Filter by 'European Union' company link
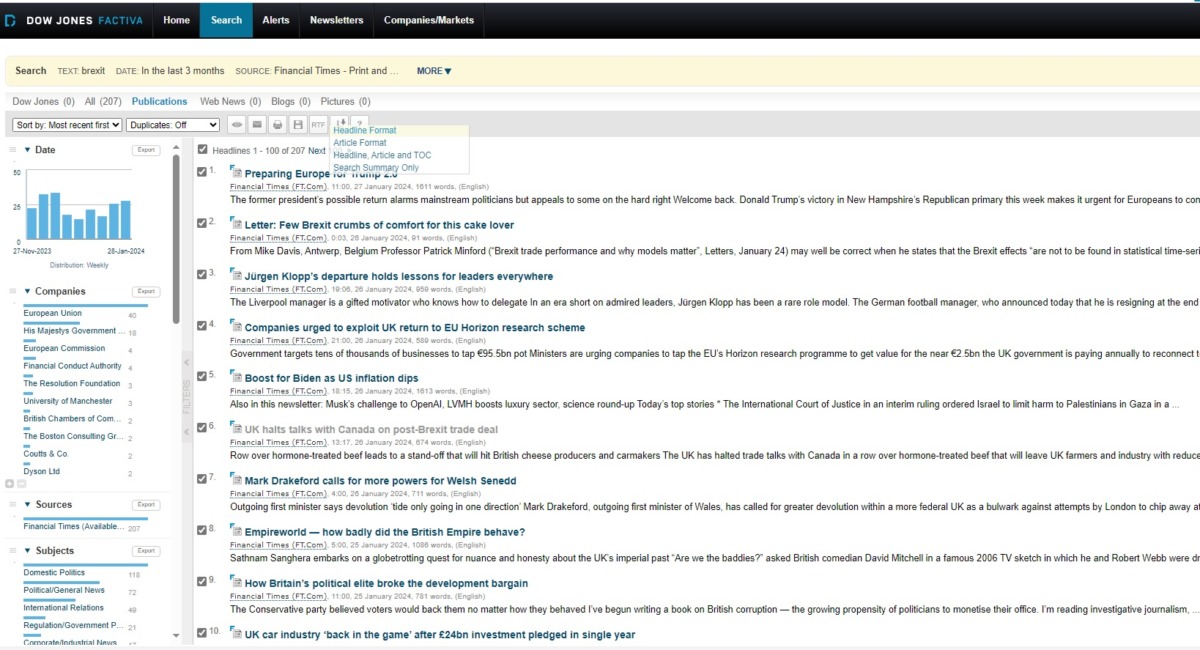This screenshot has height=650, width=1200. pyautogui.click(x=53, y=313)
